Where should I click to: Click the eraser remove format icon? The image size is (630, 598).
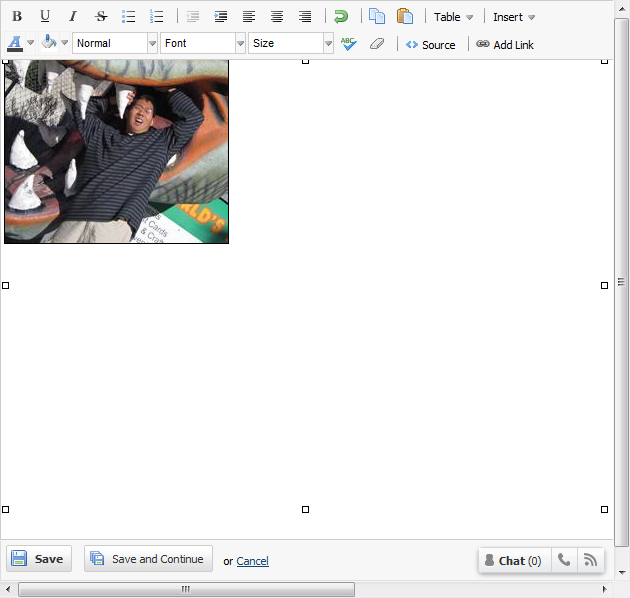[376, 44]
